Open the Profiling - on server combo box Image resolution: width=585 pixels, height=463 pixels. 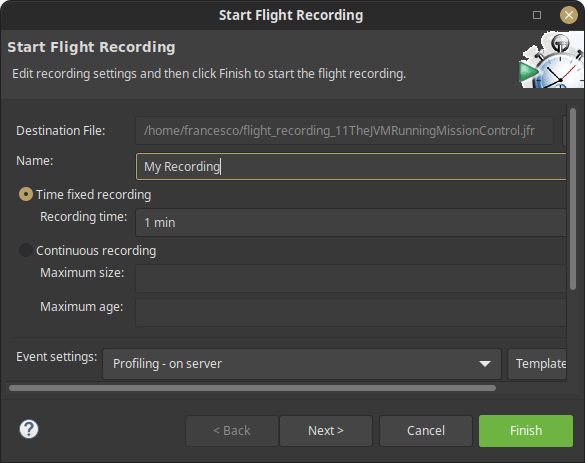click(x=302, y=364)
